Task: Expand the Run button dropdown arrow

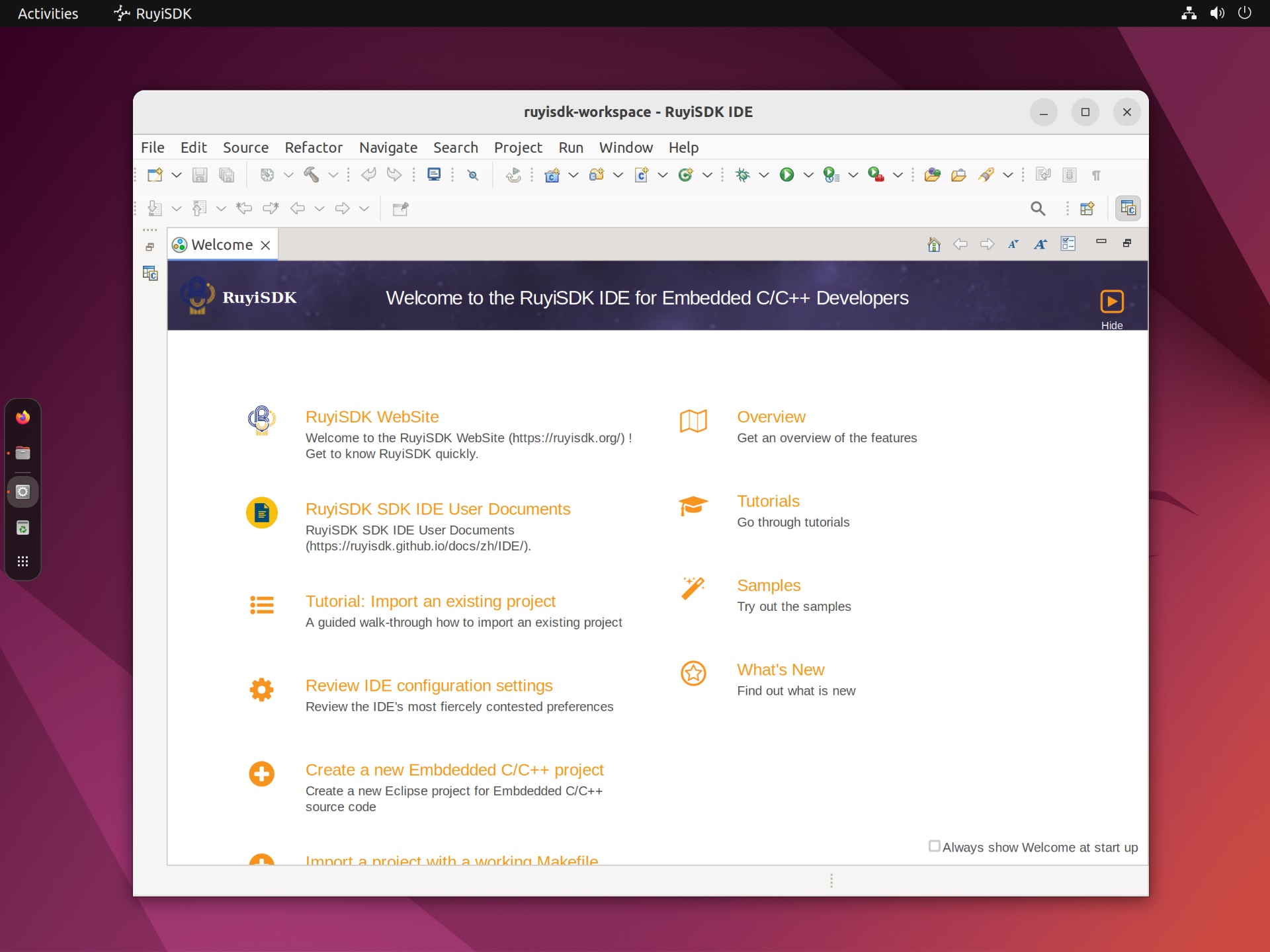Action: pos(808,175)
